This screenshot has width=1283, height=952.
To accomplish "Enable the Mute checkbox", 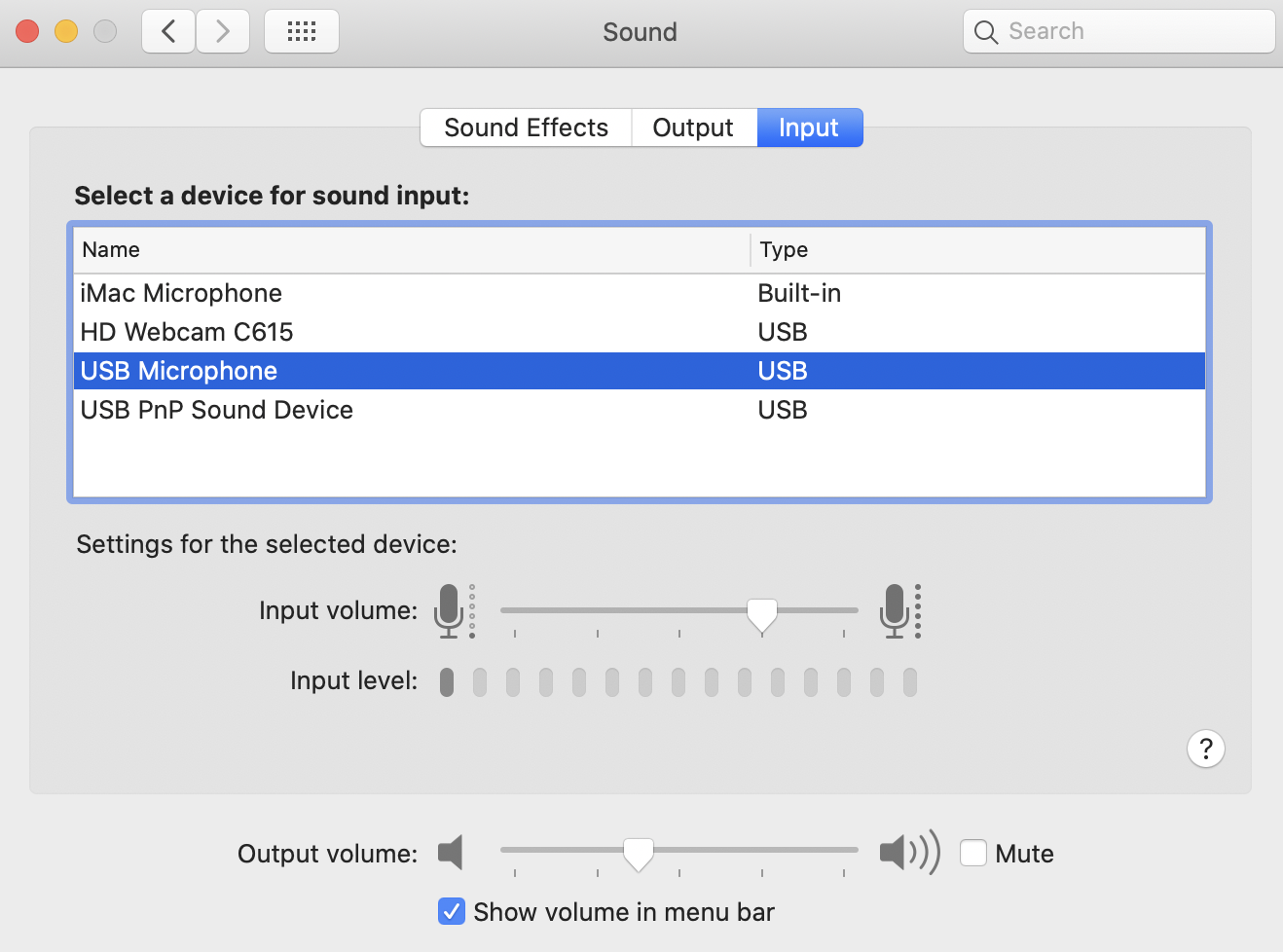I will 973,853.
